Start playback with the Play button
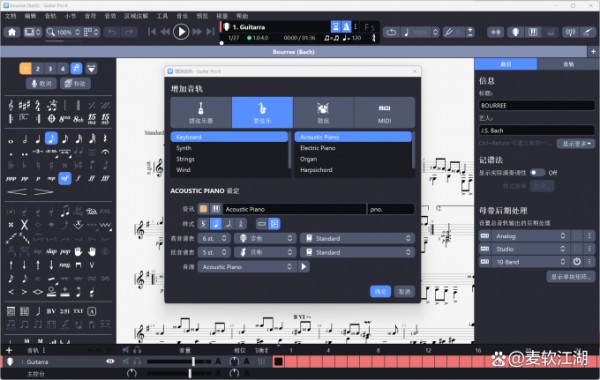This screenshot has height=380, width=600. coord(181,32)
